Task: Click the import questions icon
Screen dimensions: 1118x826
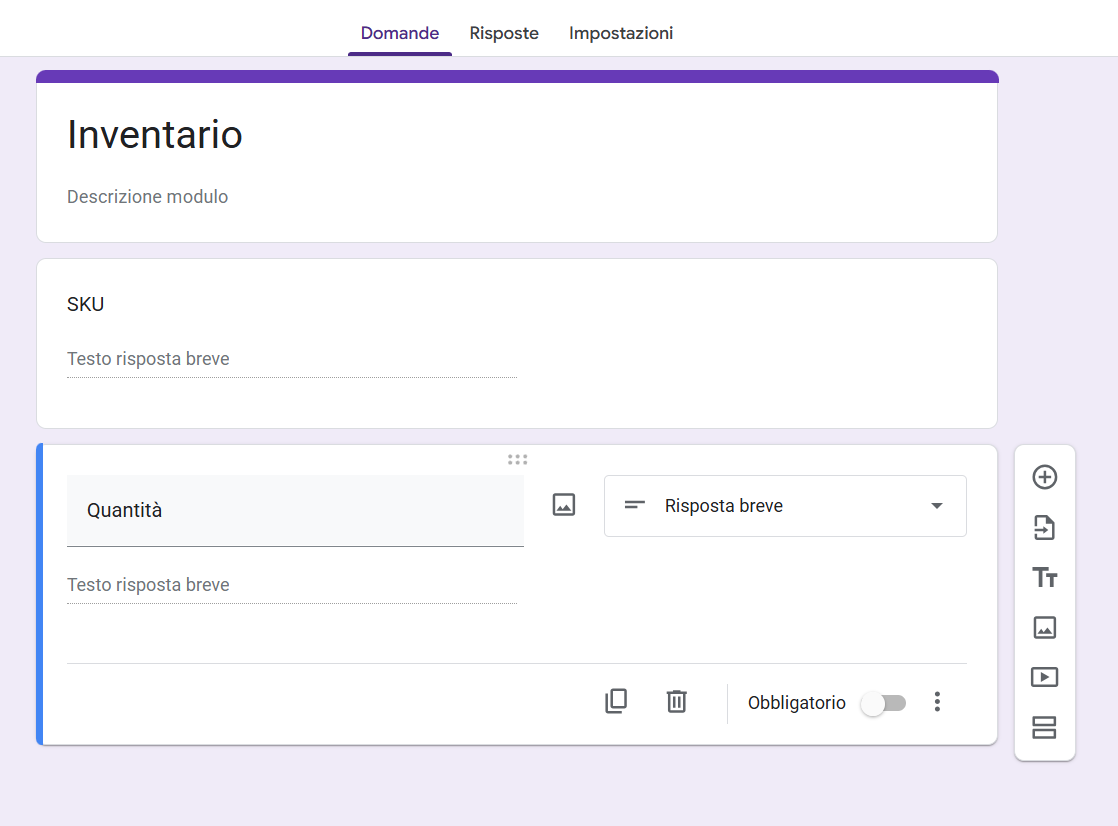Action: [x=1044, y=528]
